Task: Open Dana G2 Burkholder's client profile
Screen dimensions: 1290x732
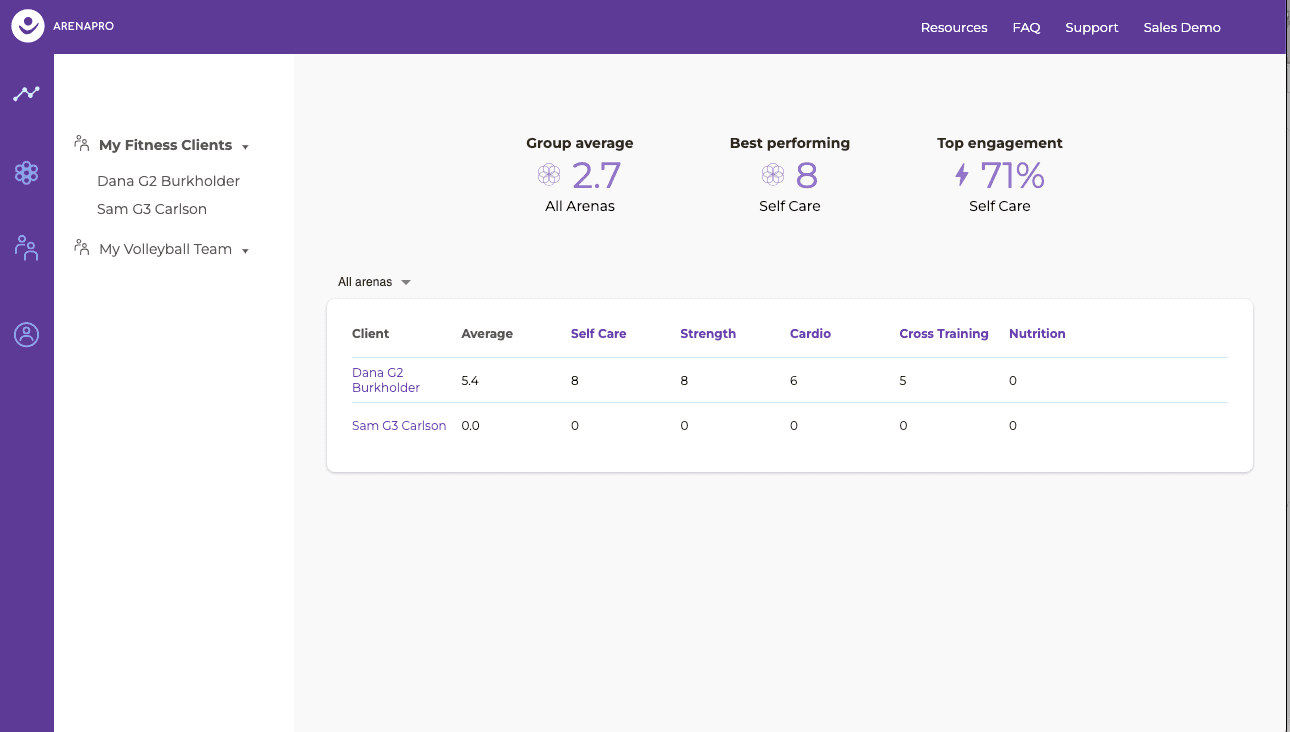Action: [385, 380]
